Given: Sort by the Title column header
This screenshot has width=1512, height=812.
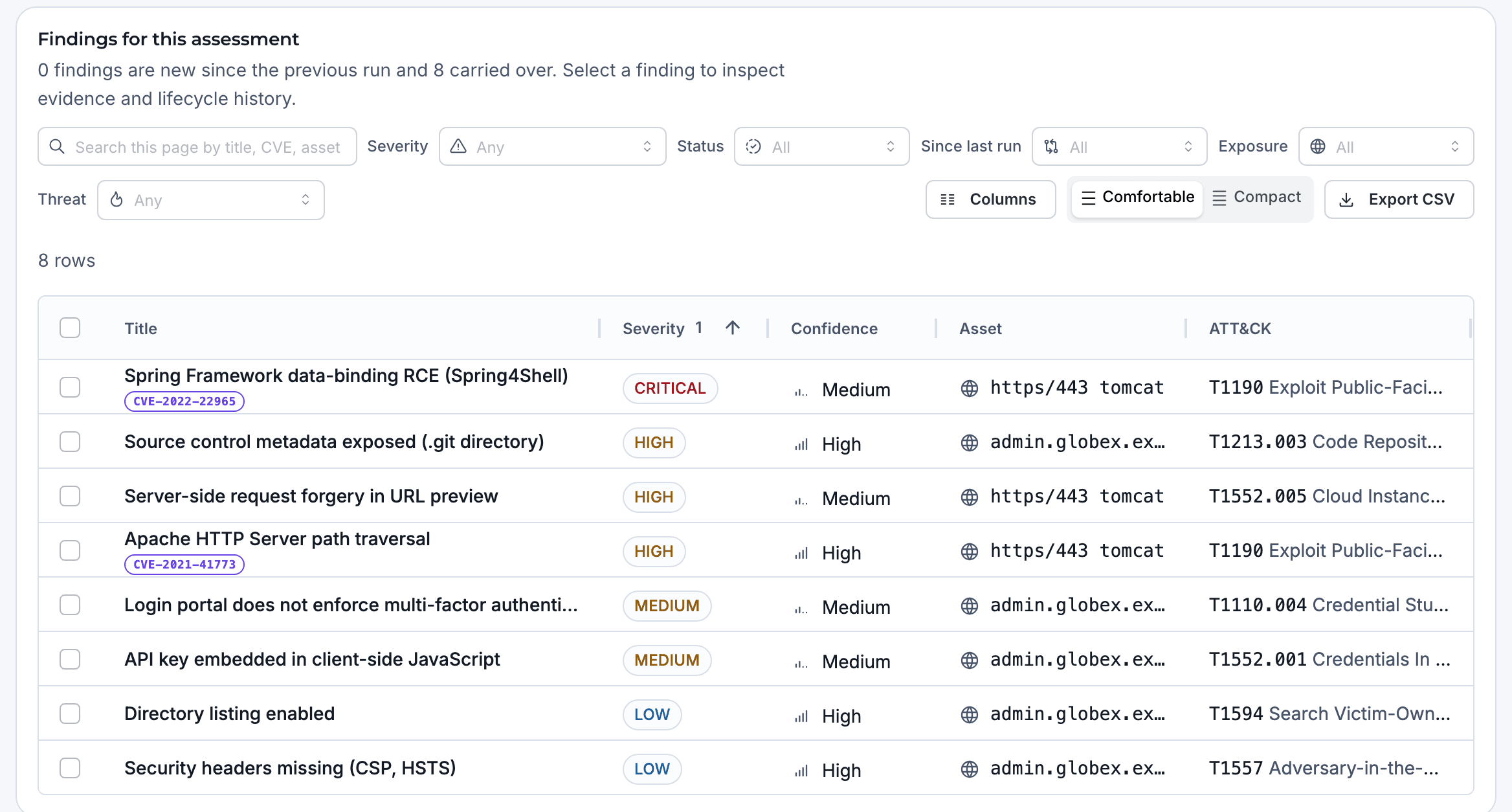Looking at the screenshot, I should coord(140,328).
